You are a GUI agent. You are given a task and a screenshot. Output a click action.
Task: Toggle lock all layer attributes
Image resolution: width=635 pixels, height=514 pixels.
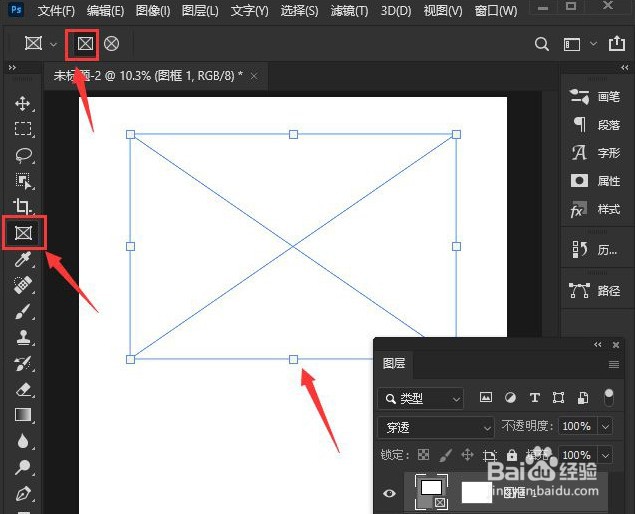[x=512, y=455]
